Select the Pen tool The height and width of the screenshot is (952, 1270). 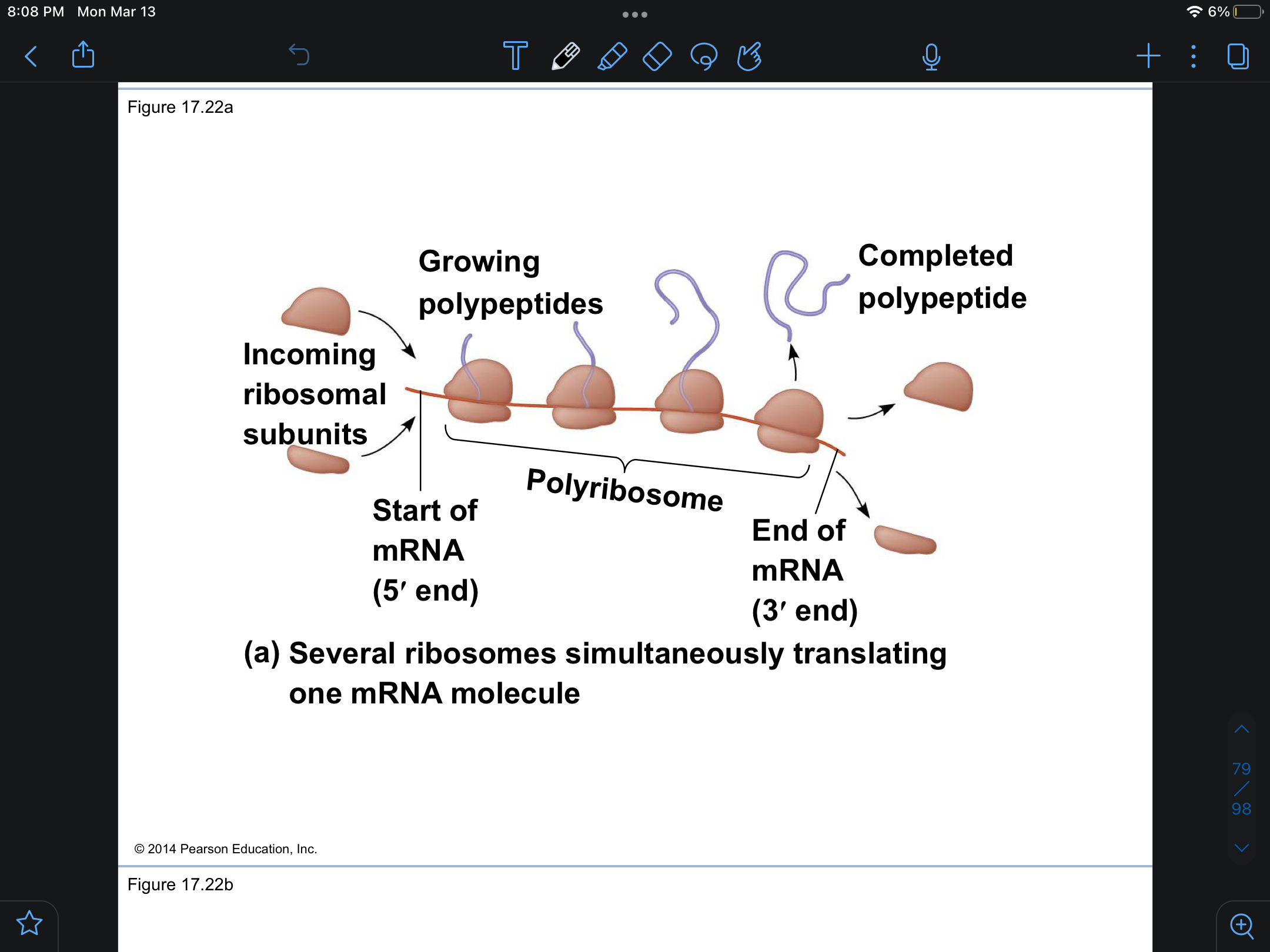(x=566, y=56)
